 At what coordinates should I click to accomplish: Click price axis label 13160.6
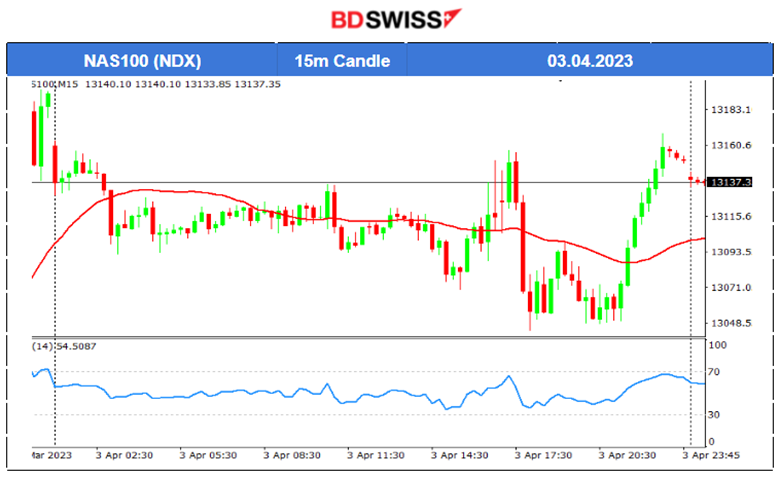[731, 146]
